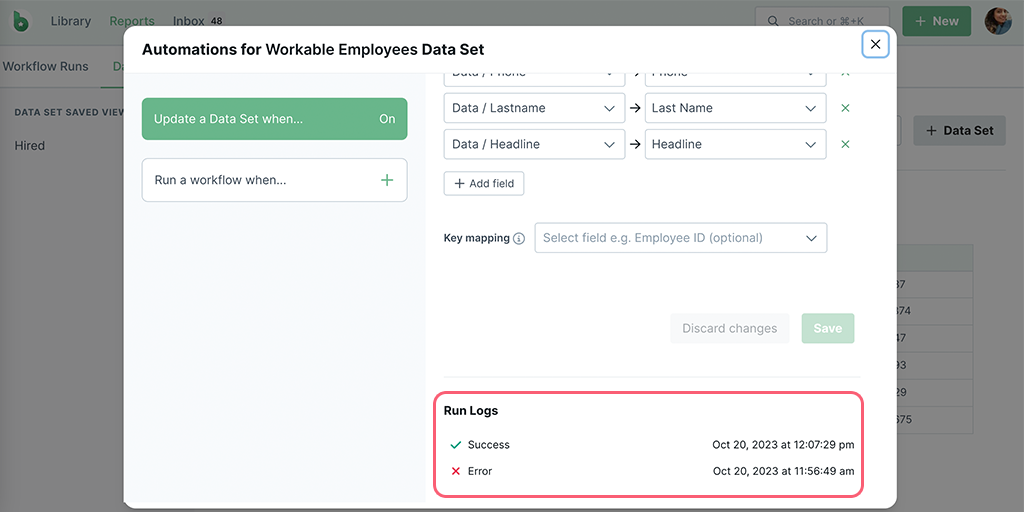Image resolution: width=1024 pixels, height=512 pixels.
Task: Select the Hired saved view
Action: click(x=30, y=146)
